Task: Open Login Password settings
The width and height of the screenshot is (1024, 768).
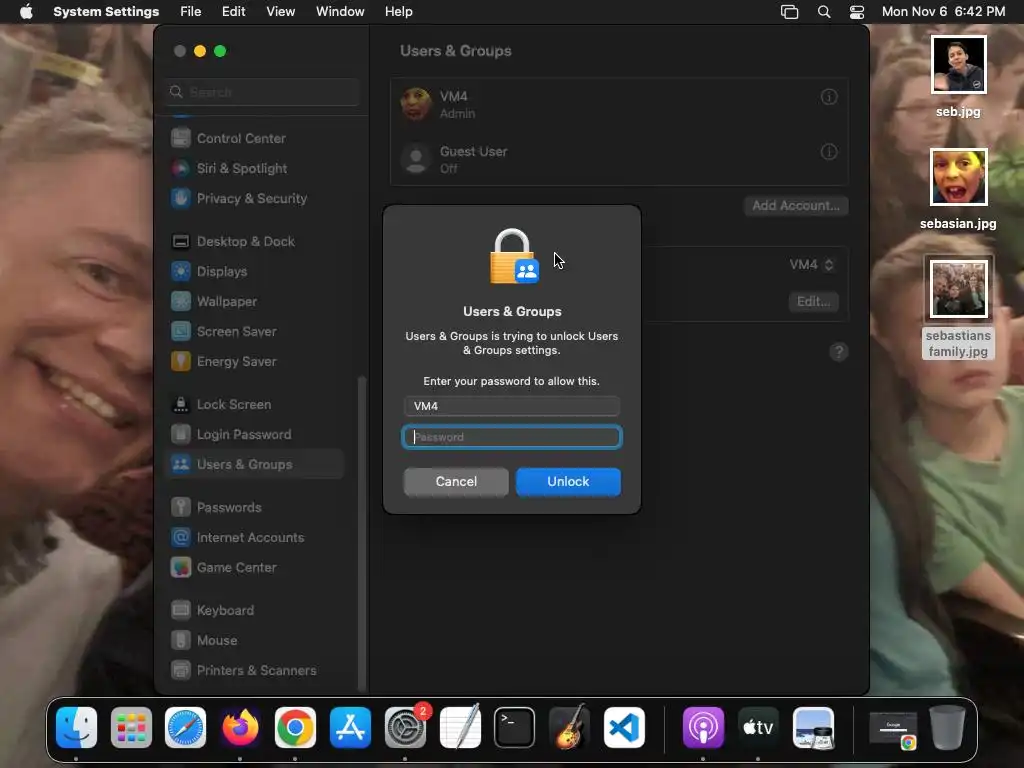Action: [x=255, y=435]
